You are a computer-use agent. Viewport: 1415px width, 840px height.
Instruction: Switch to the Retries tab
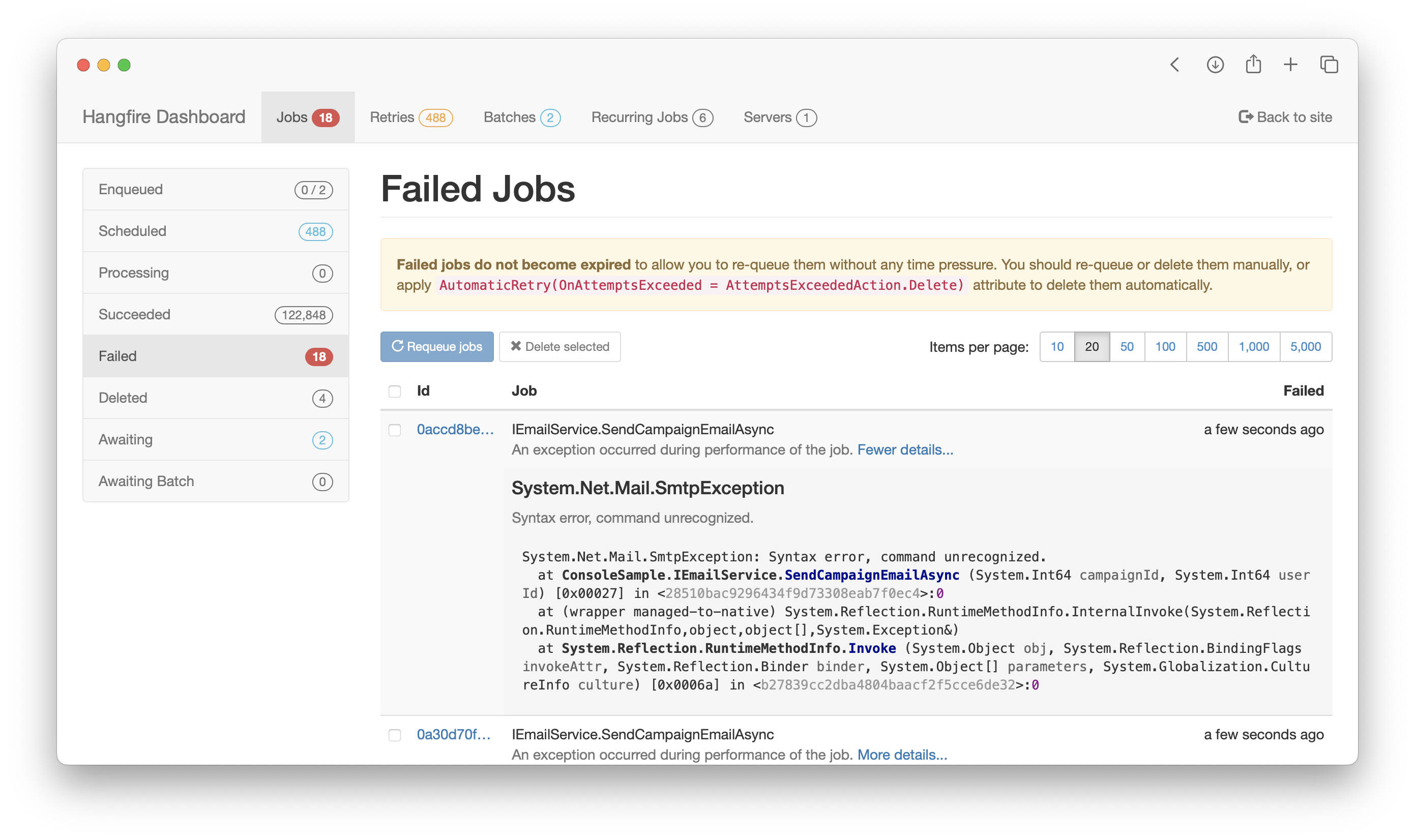pos(411,117)
